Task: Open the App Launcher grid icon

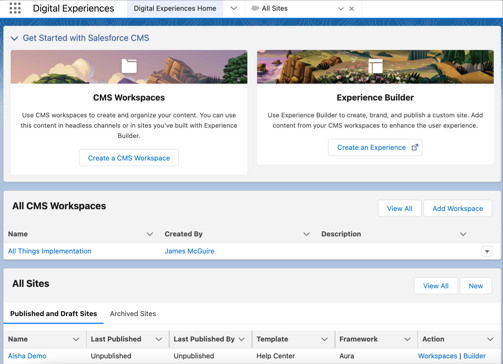Action: [15, 8]
